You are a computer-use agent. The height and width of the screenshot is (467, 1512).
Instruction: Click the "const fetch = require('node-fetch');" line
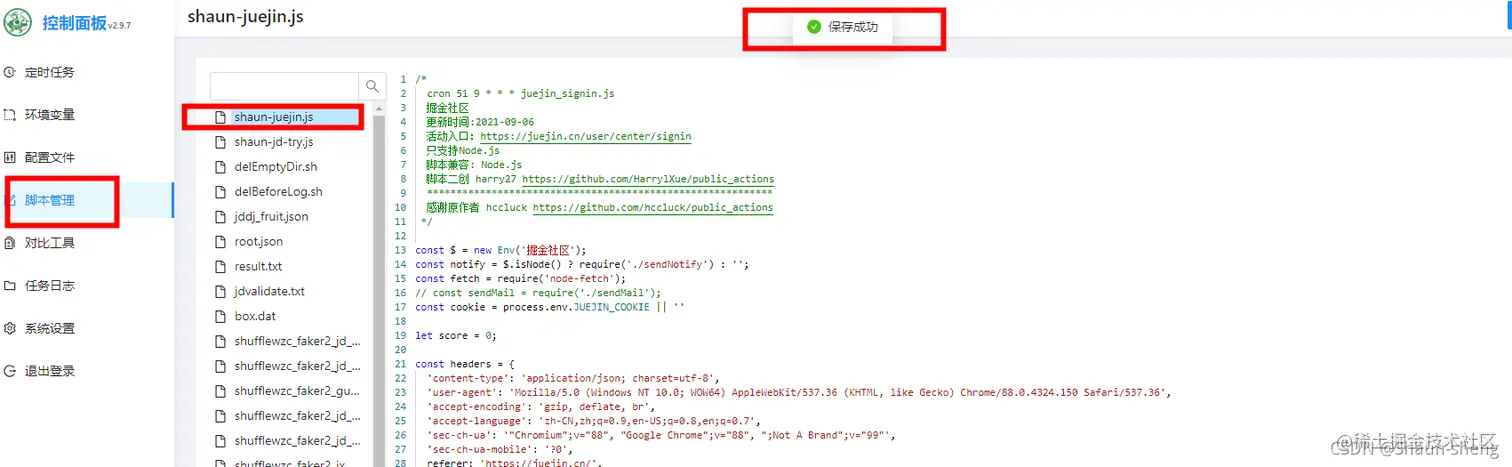coord(519,279)
